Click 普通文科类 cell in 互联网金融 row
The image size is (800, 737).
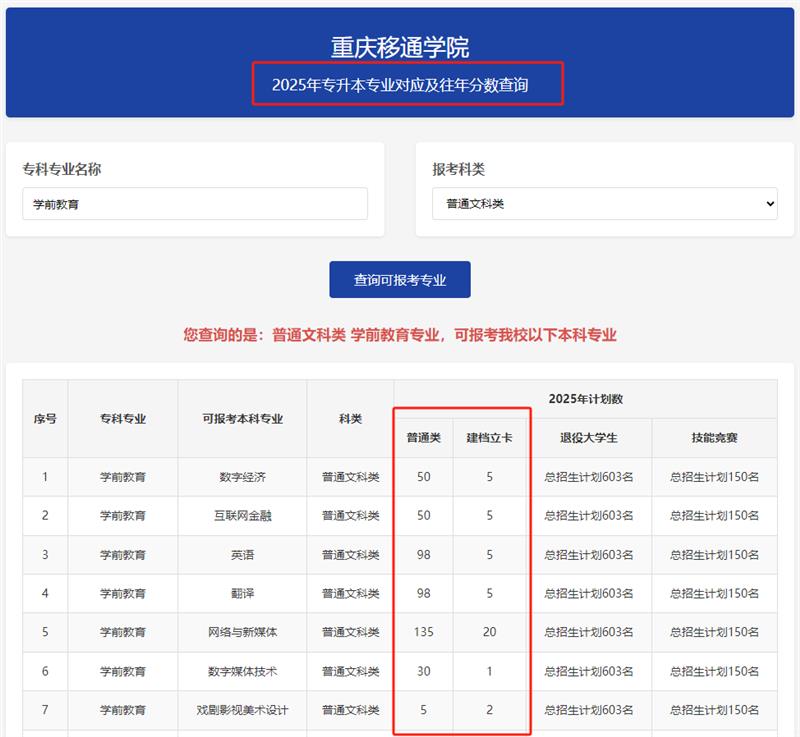351,516
